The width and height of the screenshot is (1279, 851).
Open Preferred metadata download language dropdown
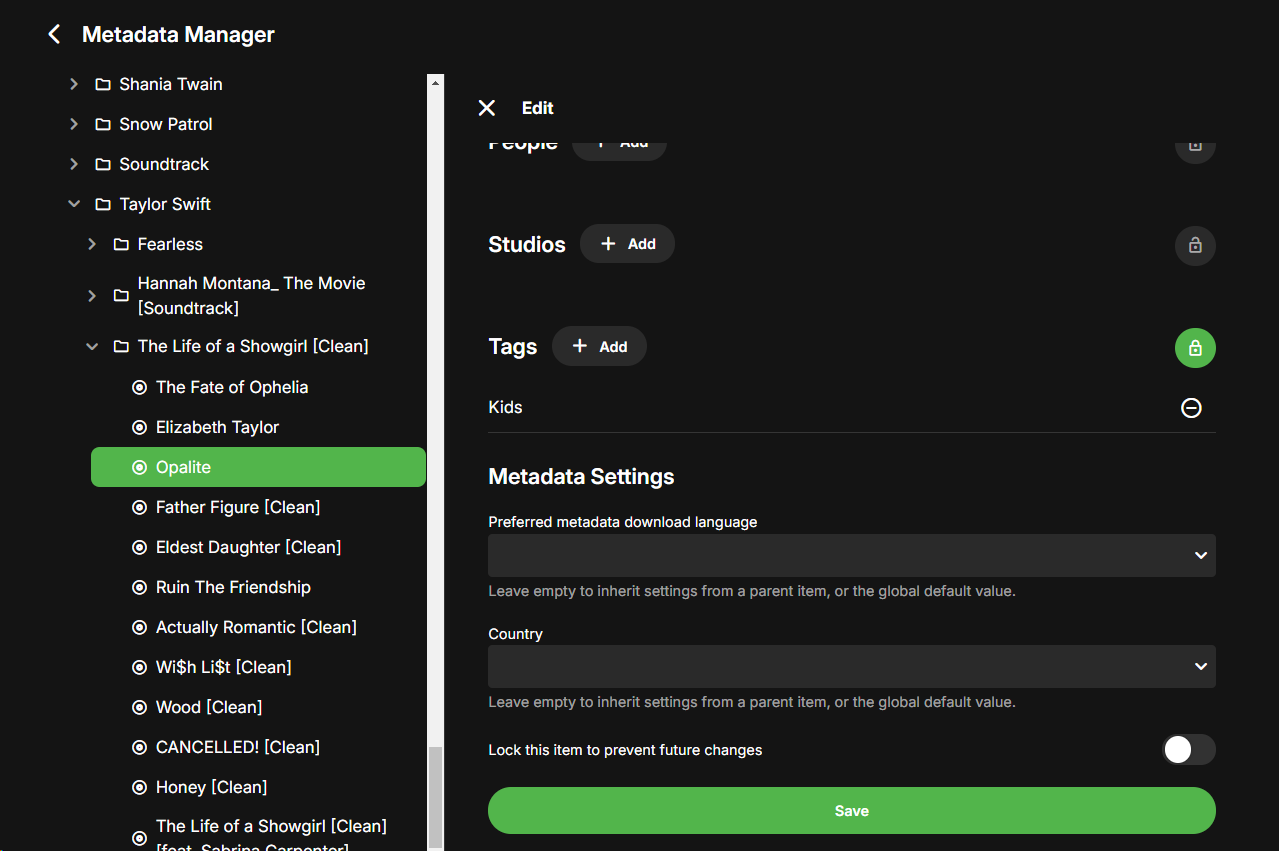(x=851, y=555)
